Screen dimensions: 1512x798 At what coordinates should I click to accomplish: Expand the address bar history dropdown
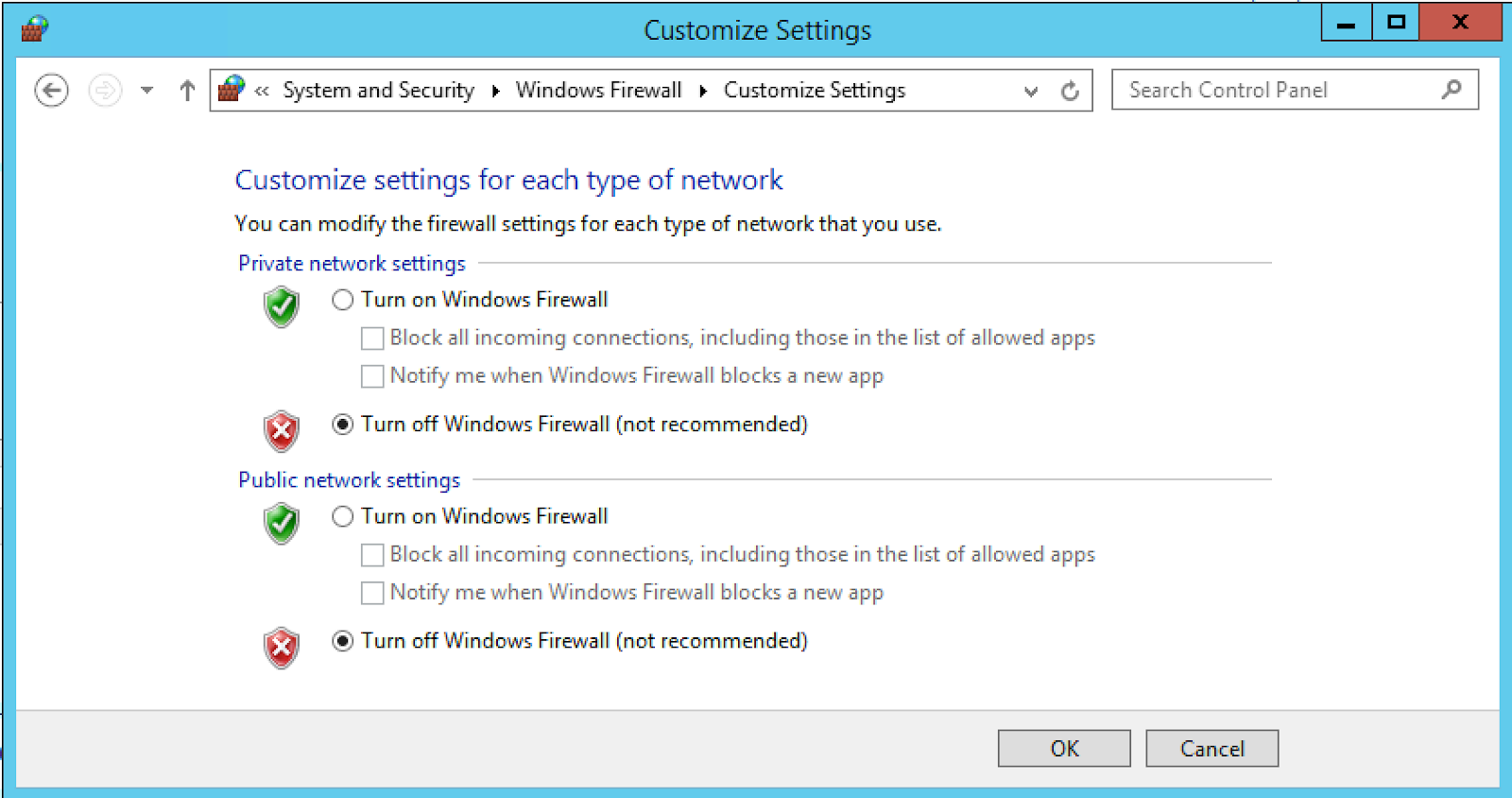click(1031, 91)
